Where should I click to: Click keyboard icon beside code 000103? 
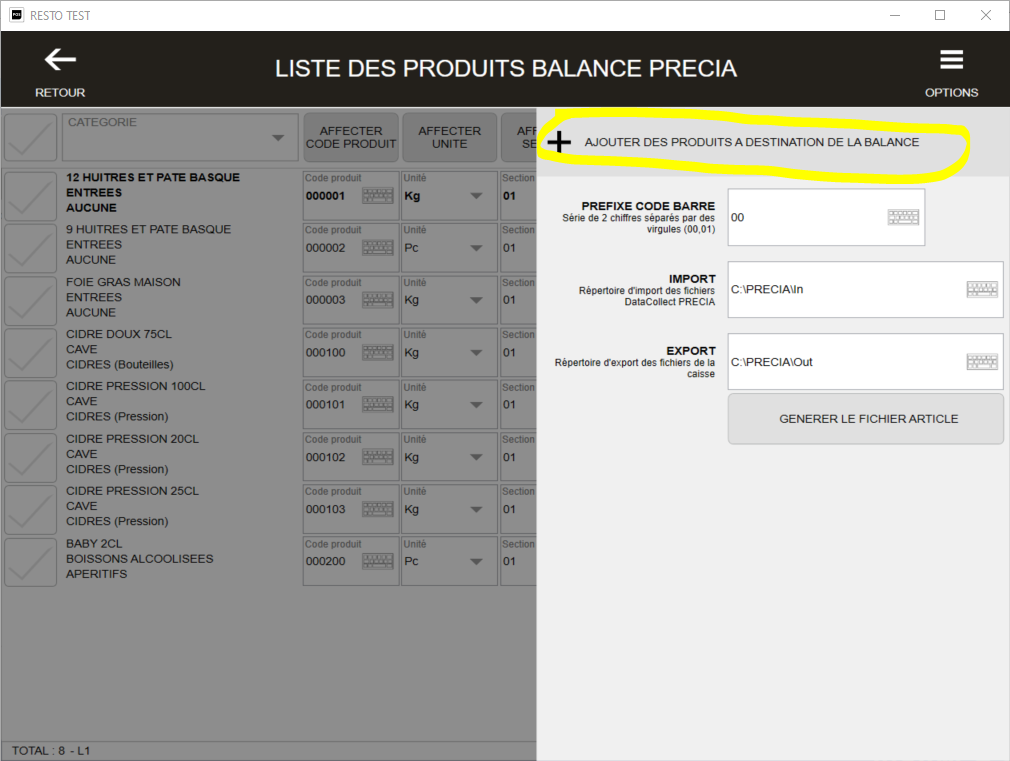(377, 509)
